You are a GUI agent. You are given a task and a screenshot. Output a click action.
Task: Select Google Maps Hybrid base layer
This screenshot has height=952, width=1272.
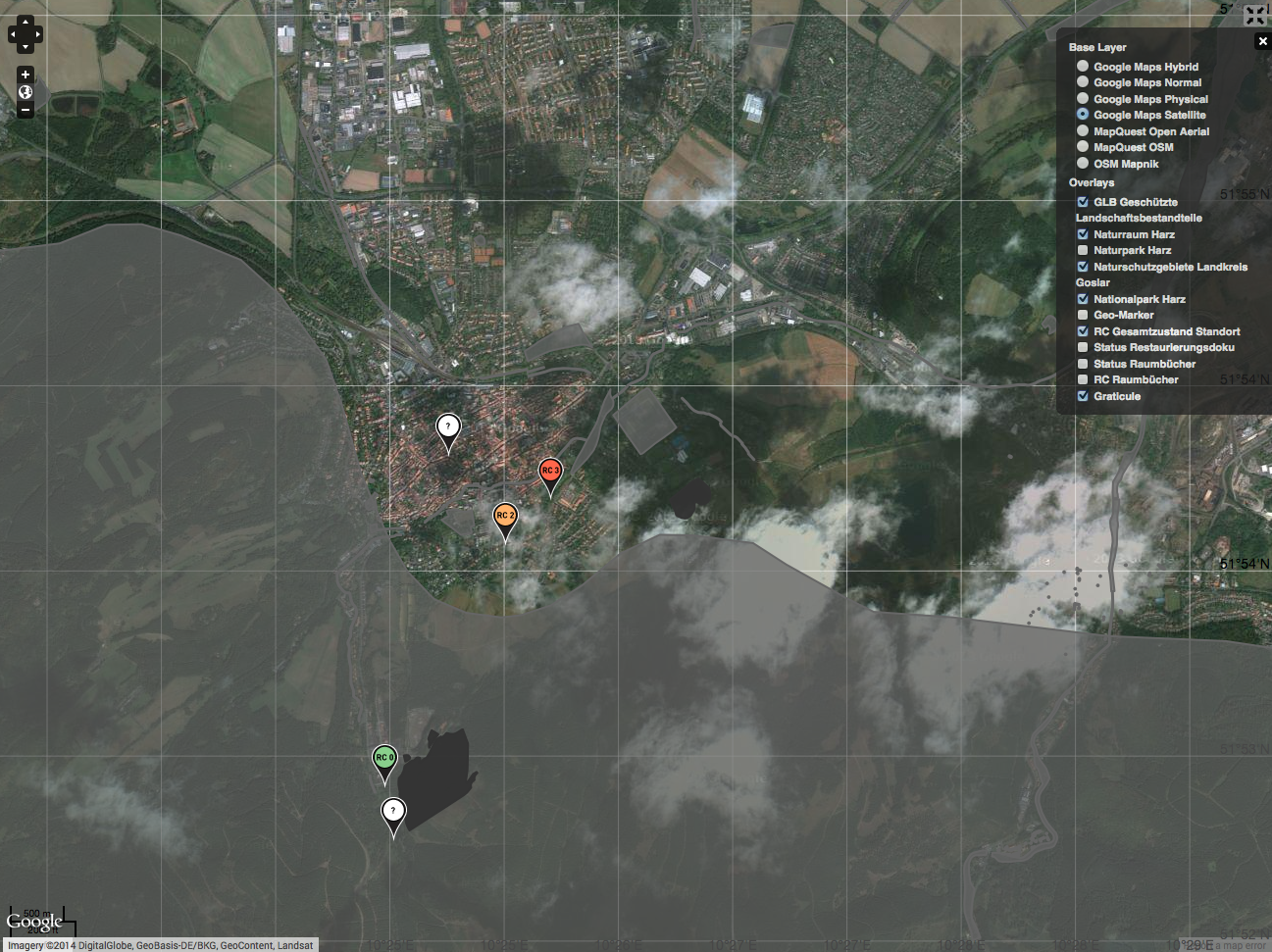pos(1083,67)
